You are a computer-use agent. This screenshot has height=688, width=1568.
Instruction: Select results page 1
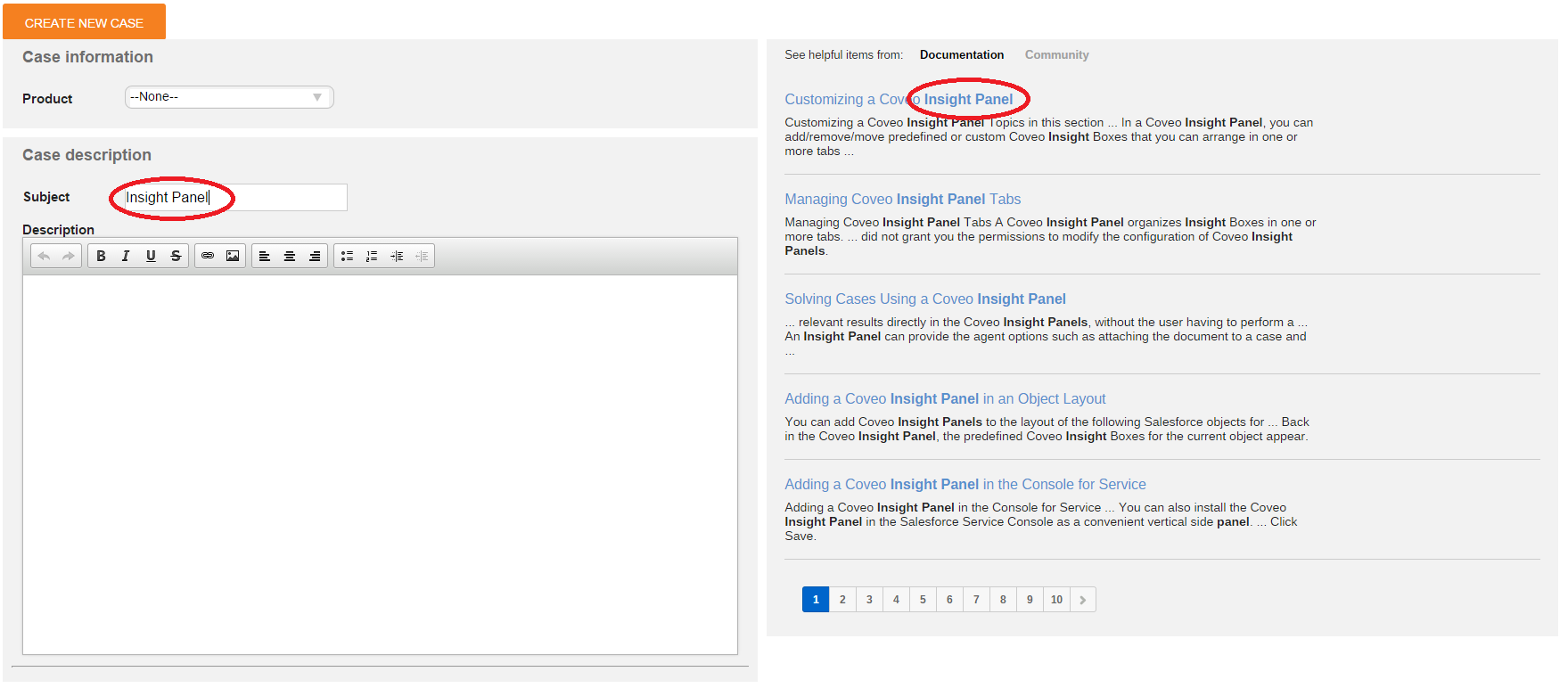tap(816, 600)
